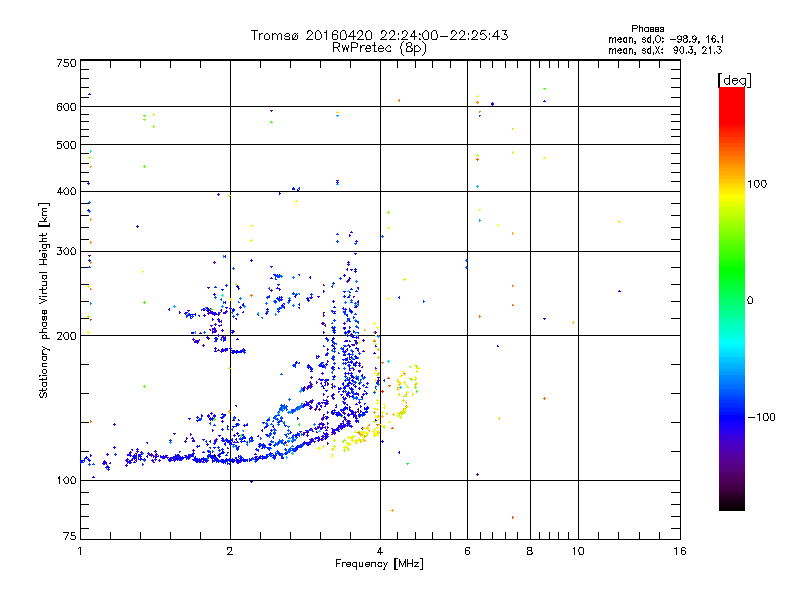
Task: Click the y-axis tick label '75'
Action: pyautogui.click(x=70, y=536)
